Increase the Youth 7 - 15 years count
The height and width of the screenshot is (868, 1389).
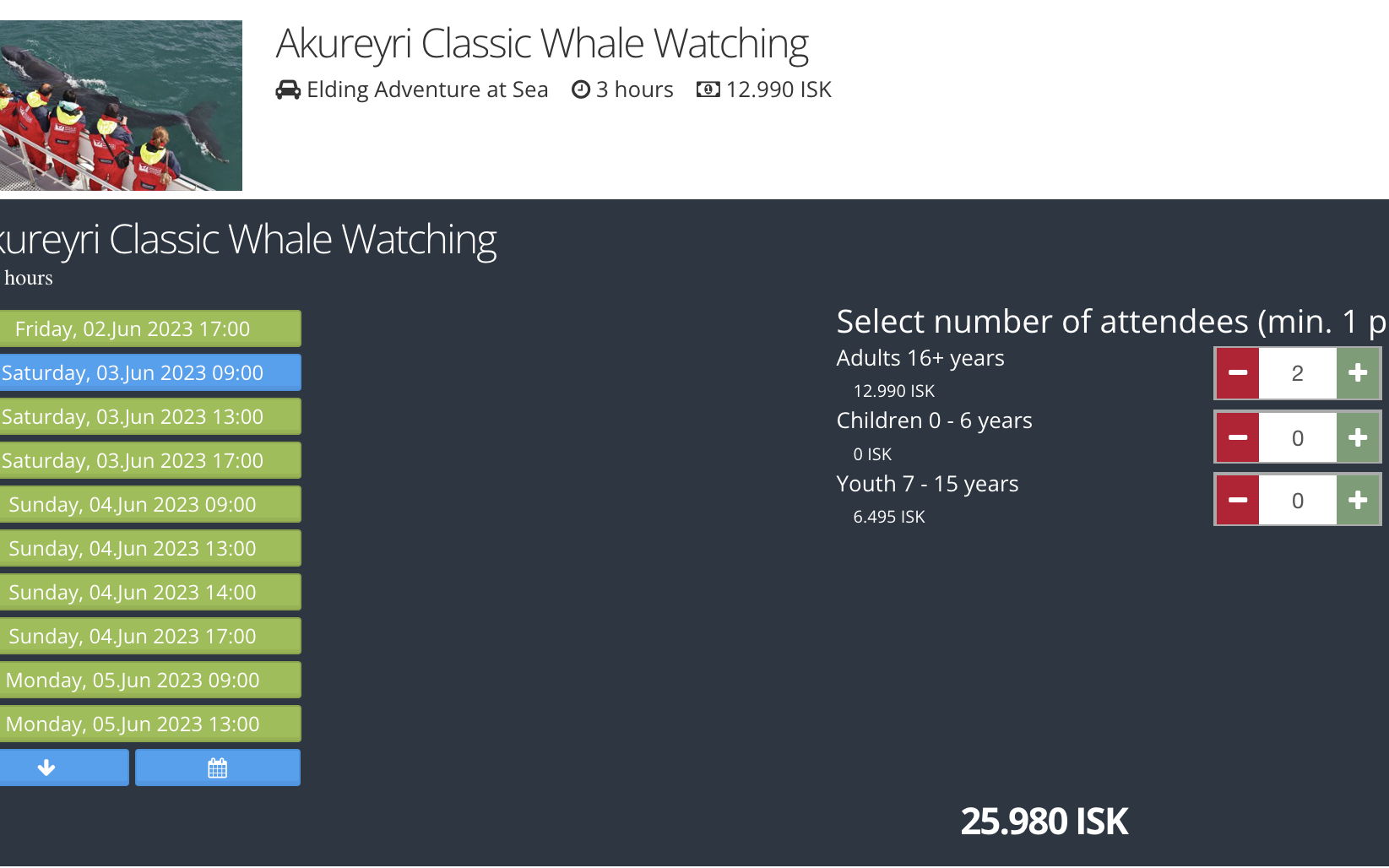click(x=1358, y=500)
